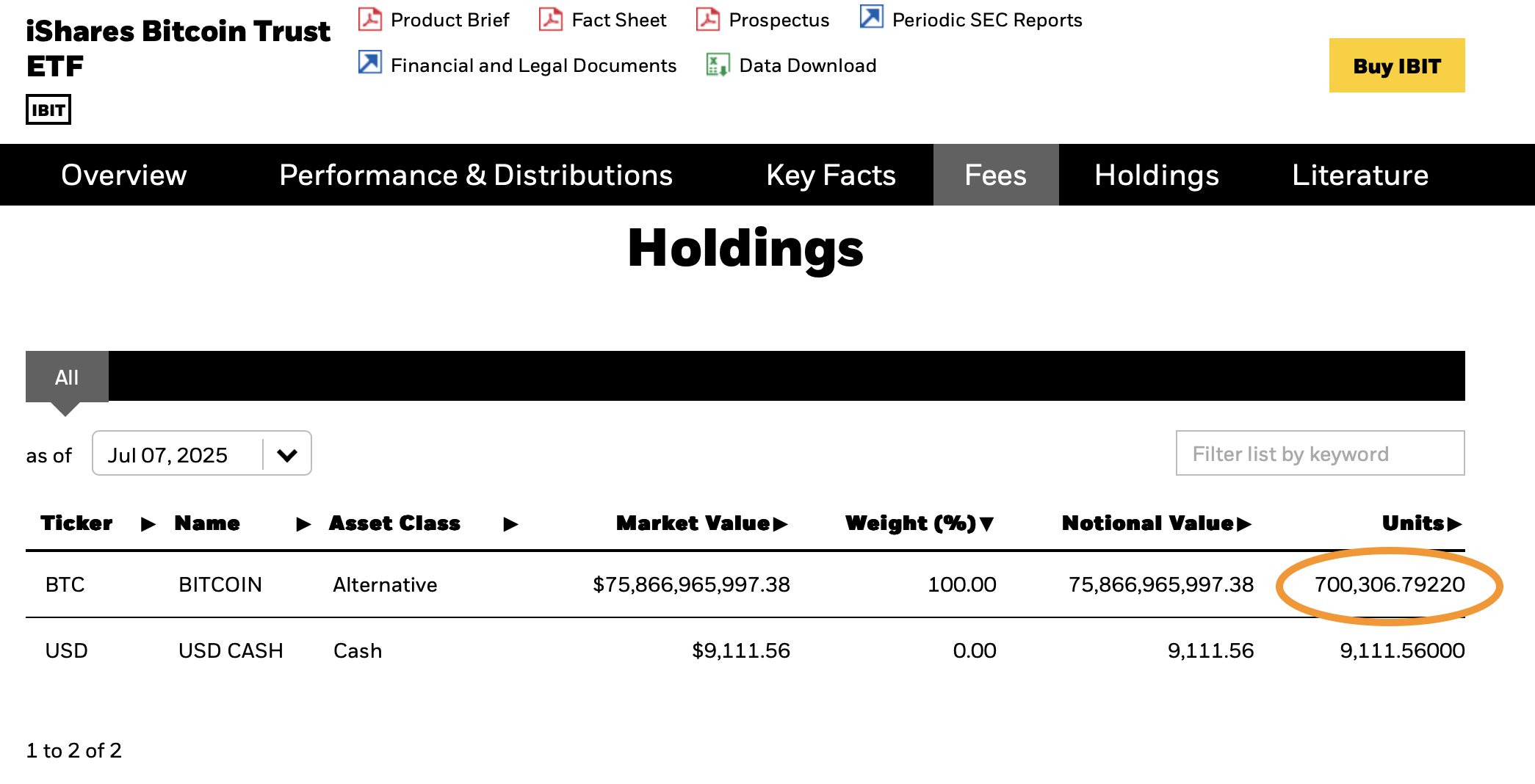Click the Product Brief PDF icon
This screenshot has height=784, width=1535.
369,19
